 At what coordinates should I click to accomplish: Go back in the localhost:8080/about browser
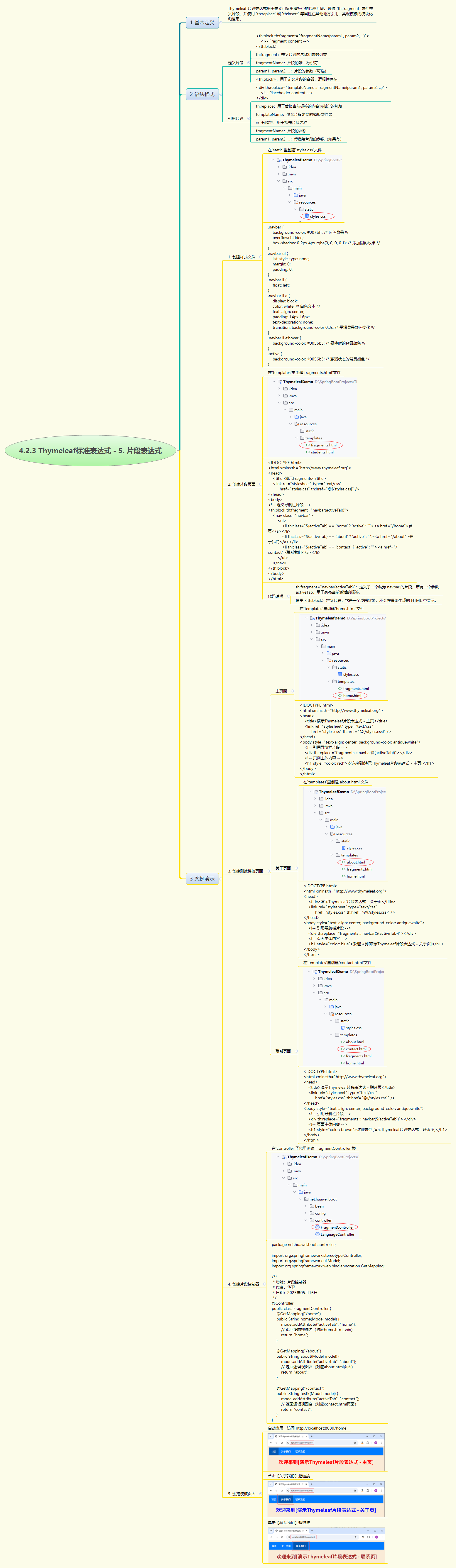point(271,1491)
